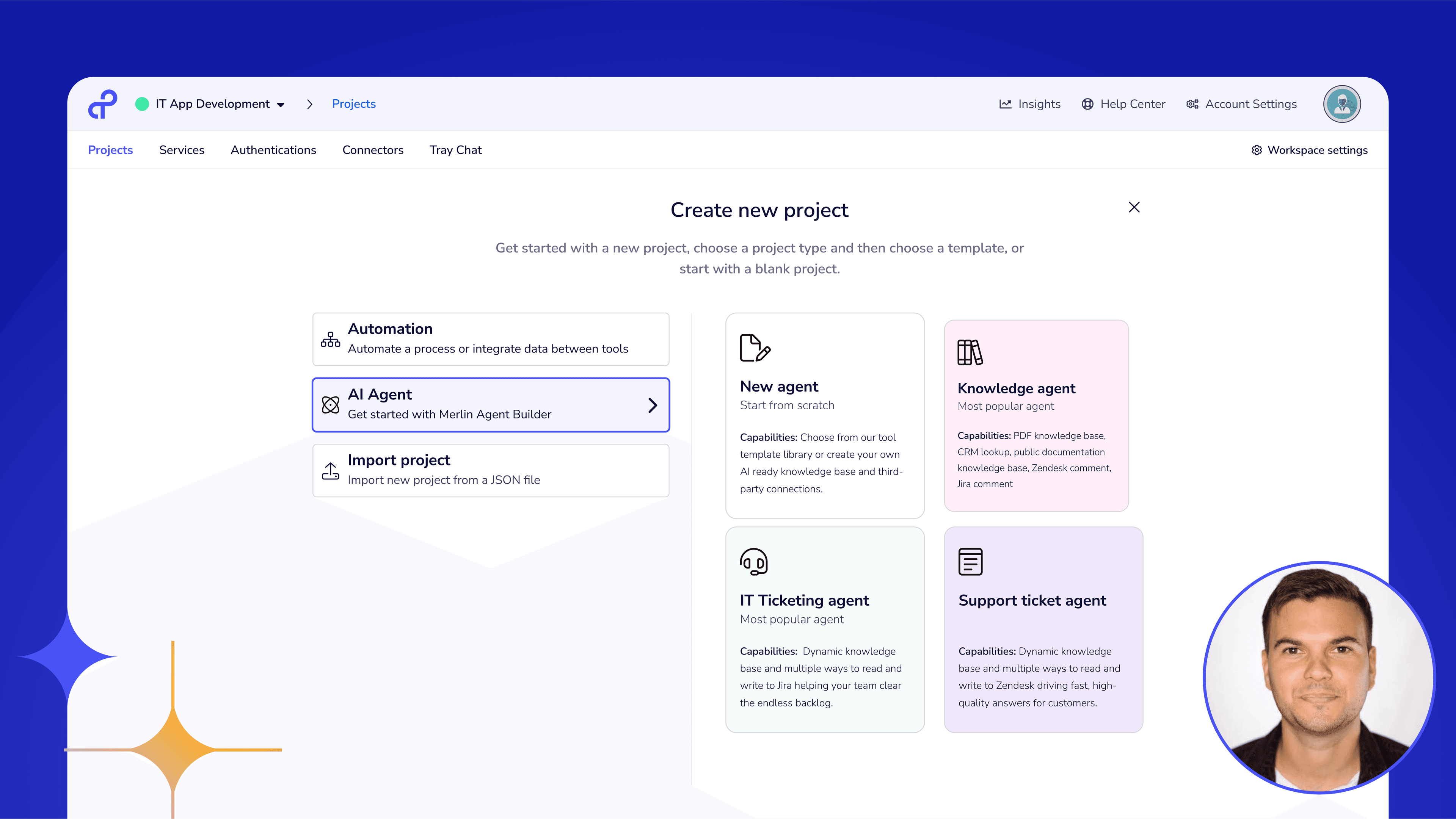The height and width of the screenshot is (819, 1456).
Task: Choose the Knowledge agent card
Action: (x=1036, y=416)
